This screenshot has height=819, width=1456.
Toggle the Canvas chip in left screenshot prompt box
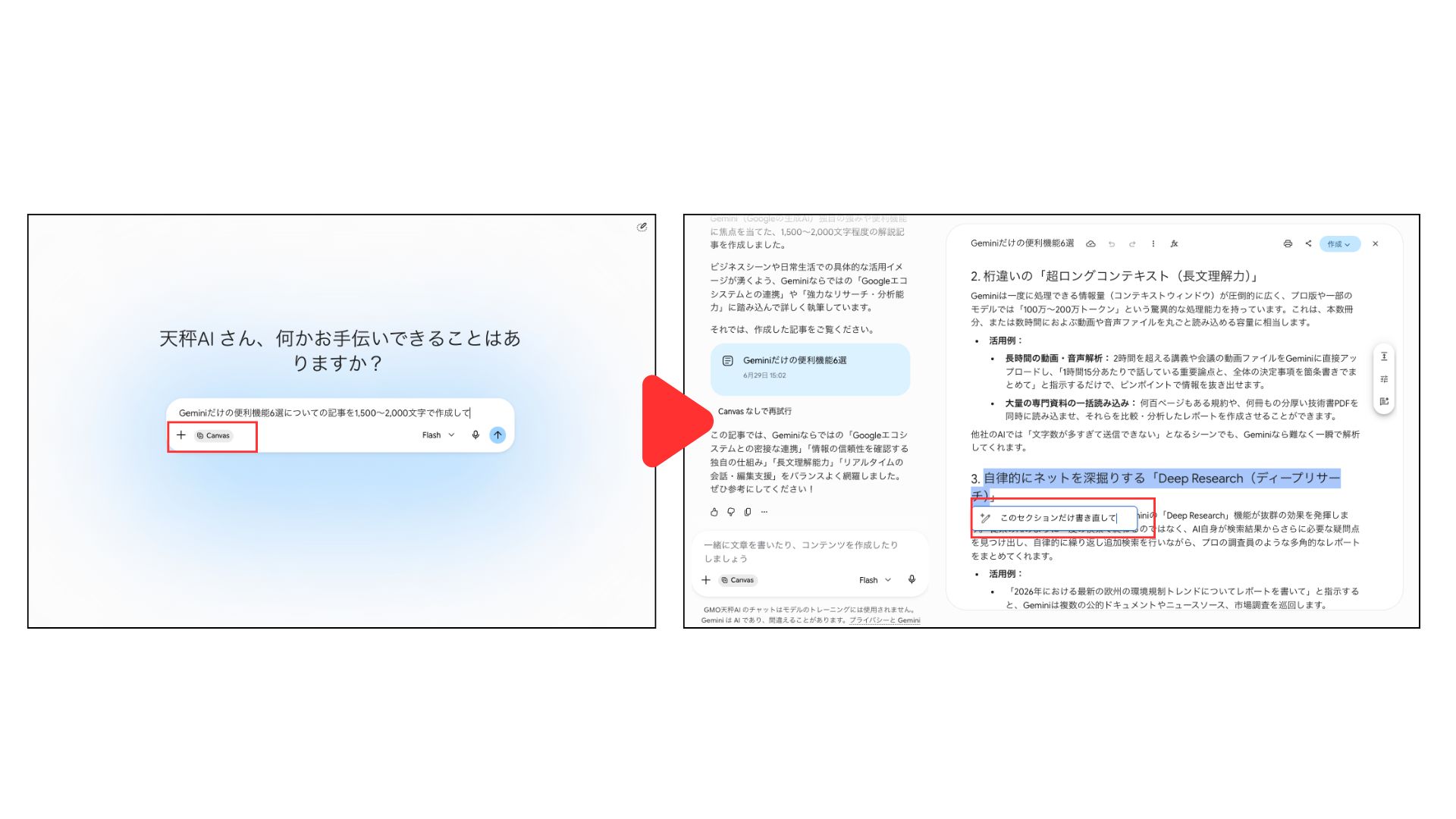click(x=214, y=435)
